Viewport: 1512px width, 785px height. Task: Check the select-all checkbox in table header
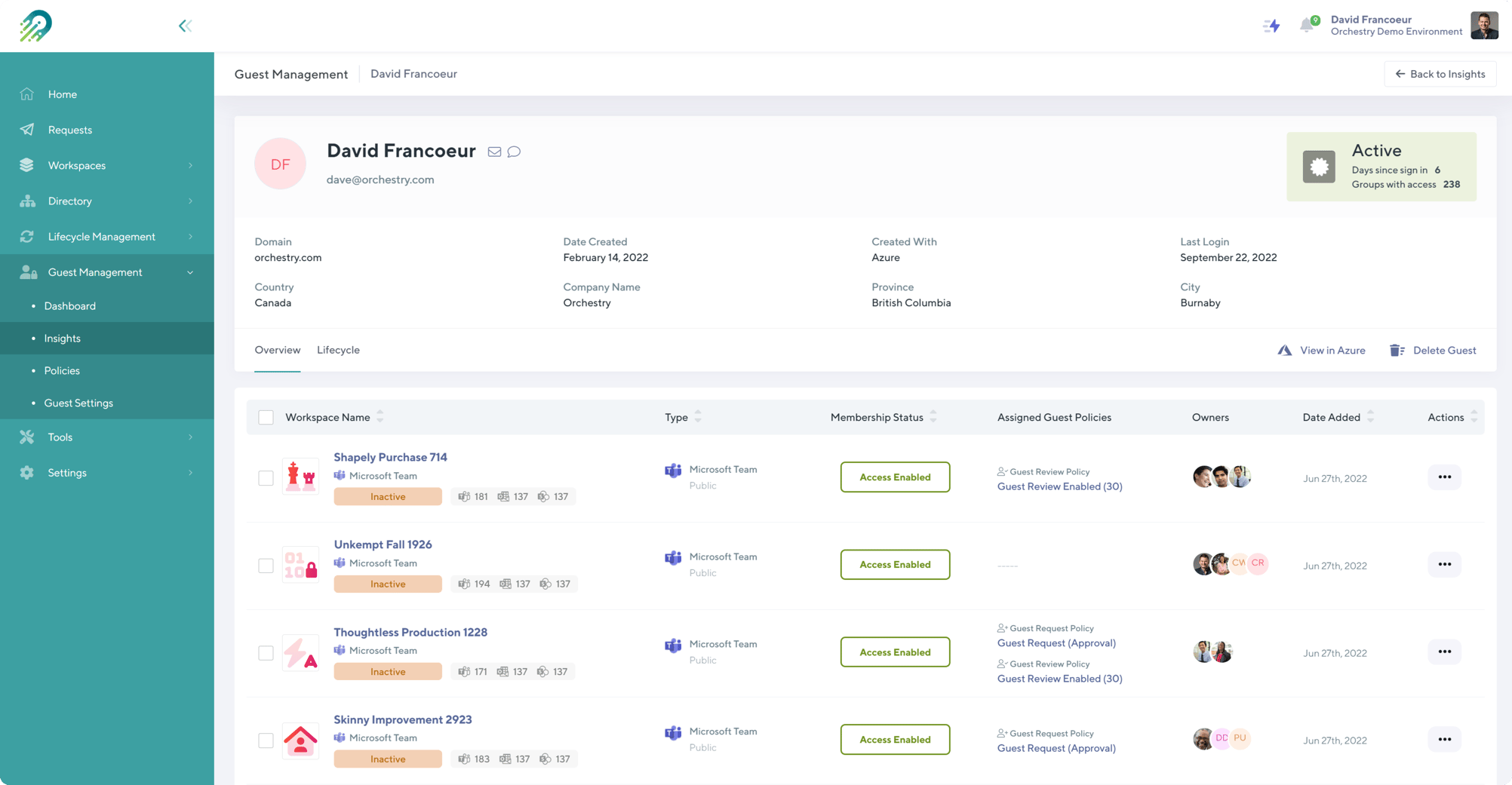point(266,416)
